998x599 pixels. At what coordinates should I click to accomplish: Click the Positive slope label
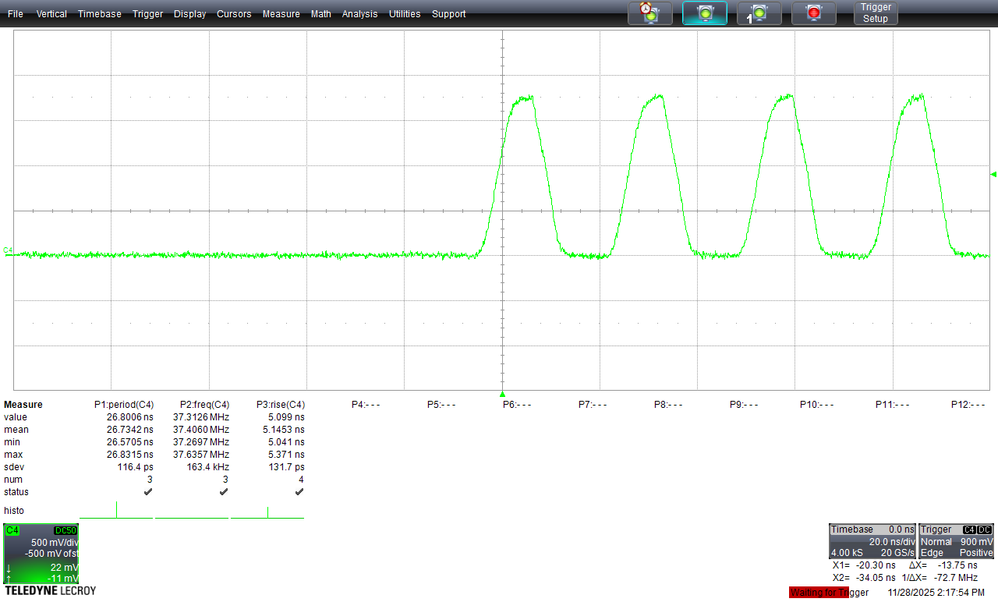click(x=976, y=553)
